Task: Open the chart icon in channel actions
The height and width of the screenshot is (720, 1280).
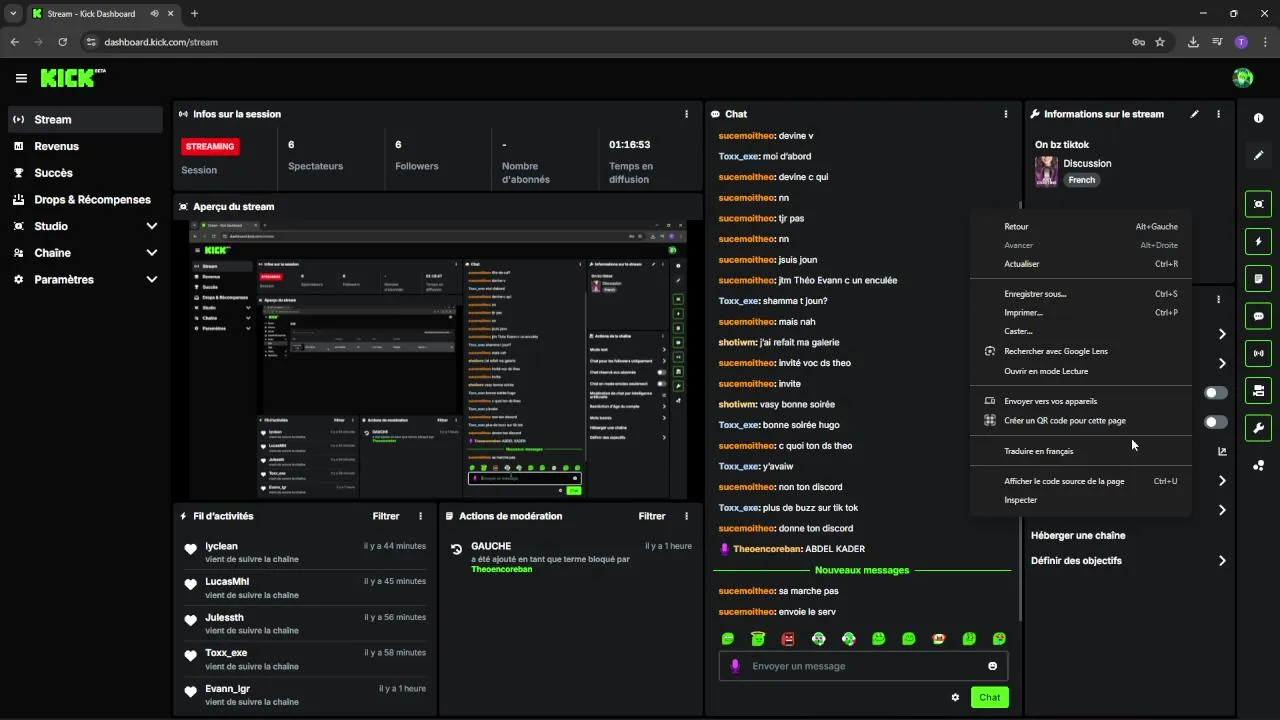Action: [1222, 451]
